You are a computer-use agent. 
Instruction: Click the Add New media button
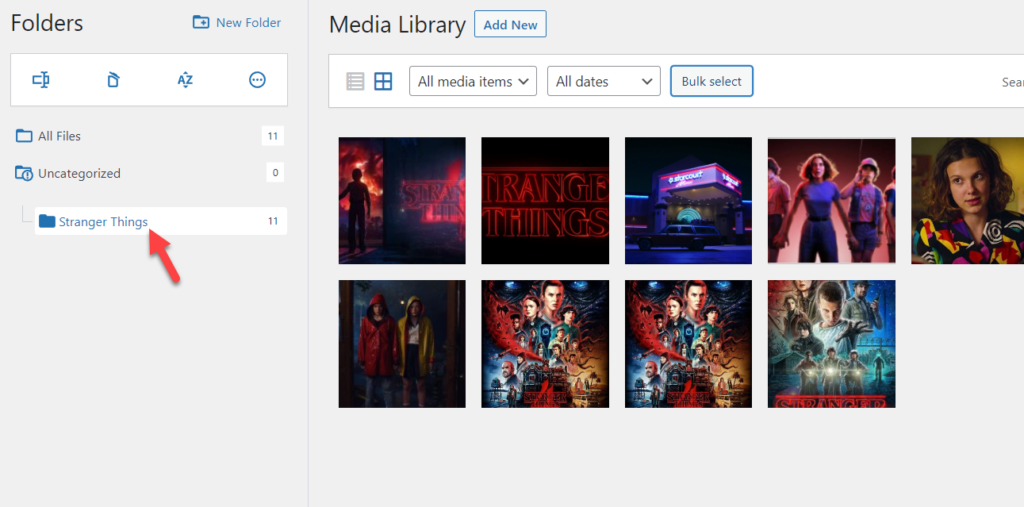click(510, 24)
